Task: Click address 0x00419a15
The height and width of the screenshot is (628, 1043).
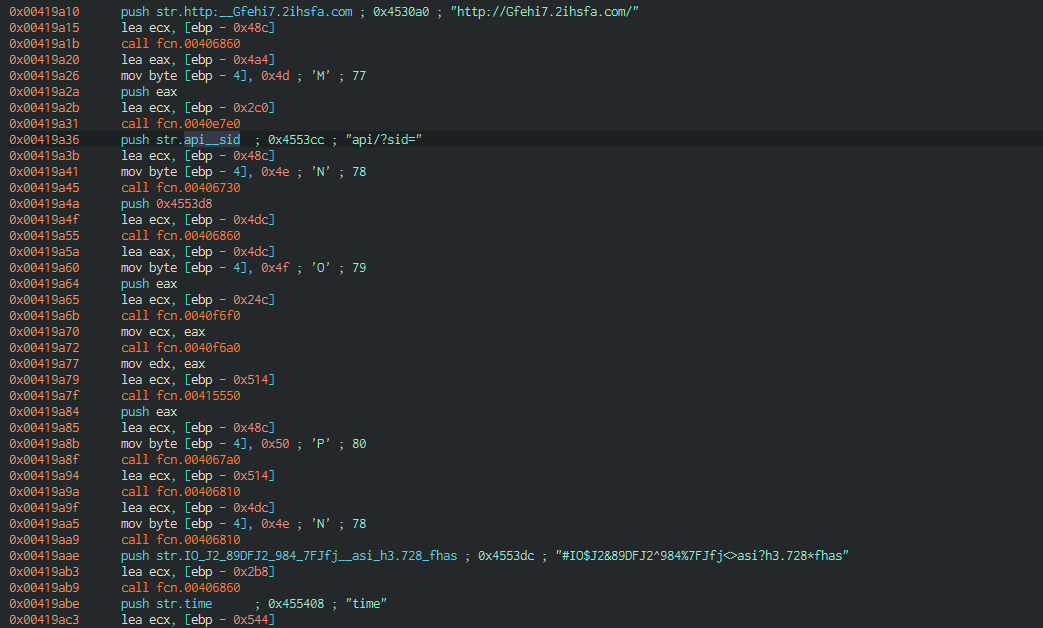Action: (x=44, y=27)
